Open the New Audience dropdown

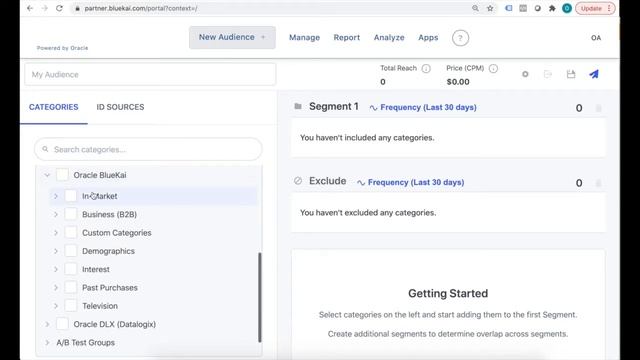(232, 38)
